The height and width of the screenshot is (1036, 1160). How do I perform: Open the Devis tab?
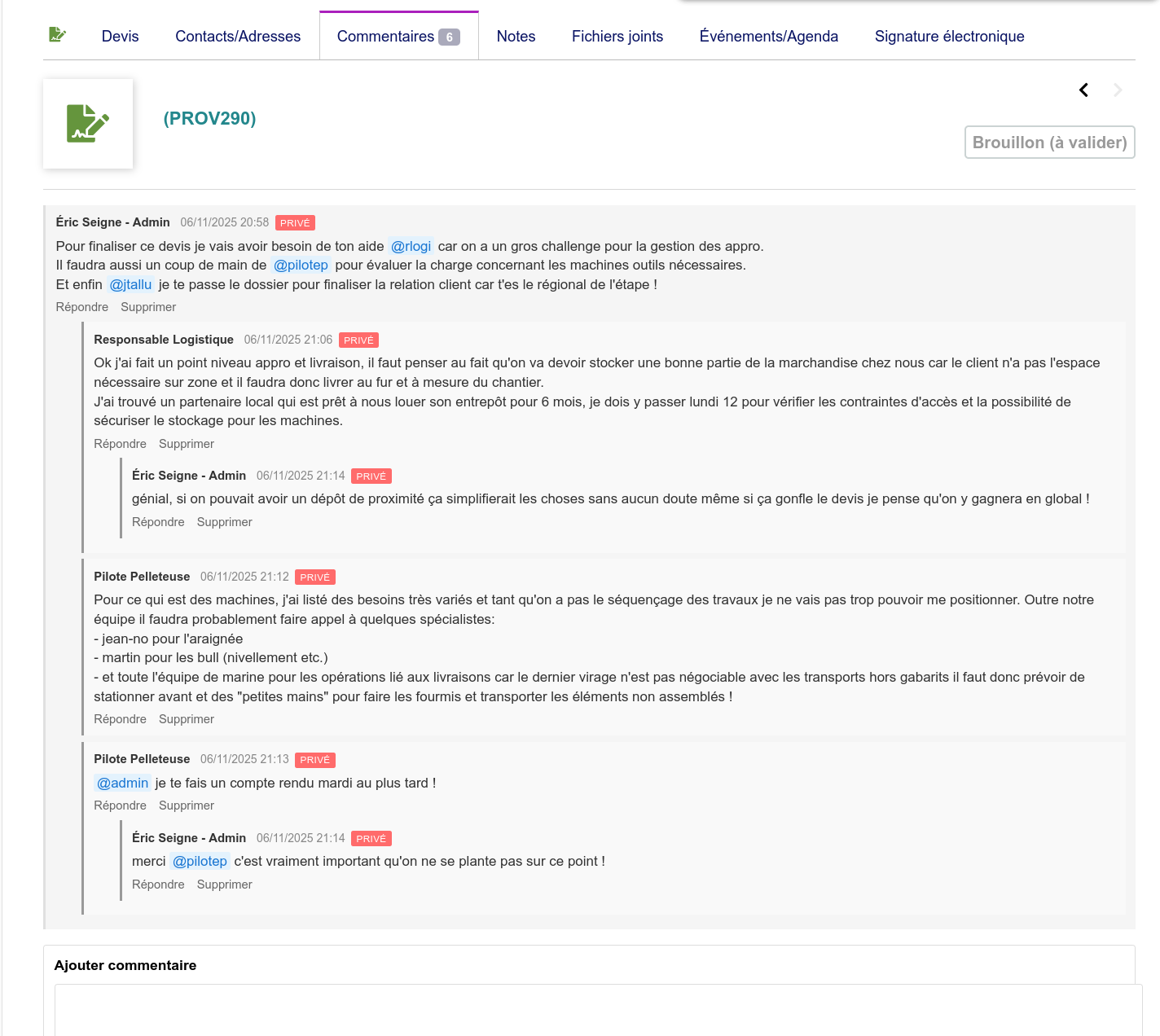[x=120, y=37]
